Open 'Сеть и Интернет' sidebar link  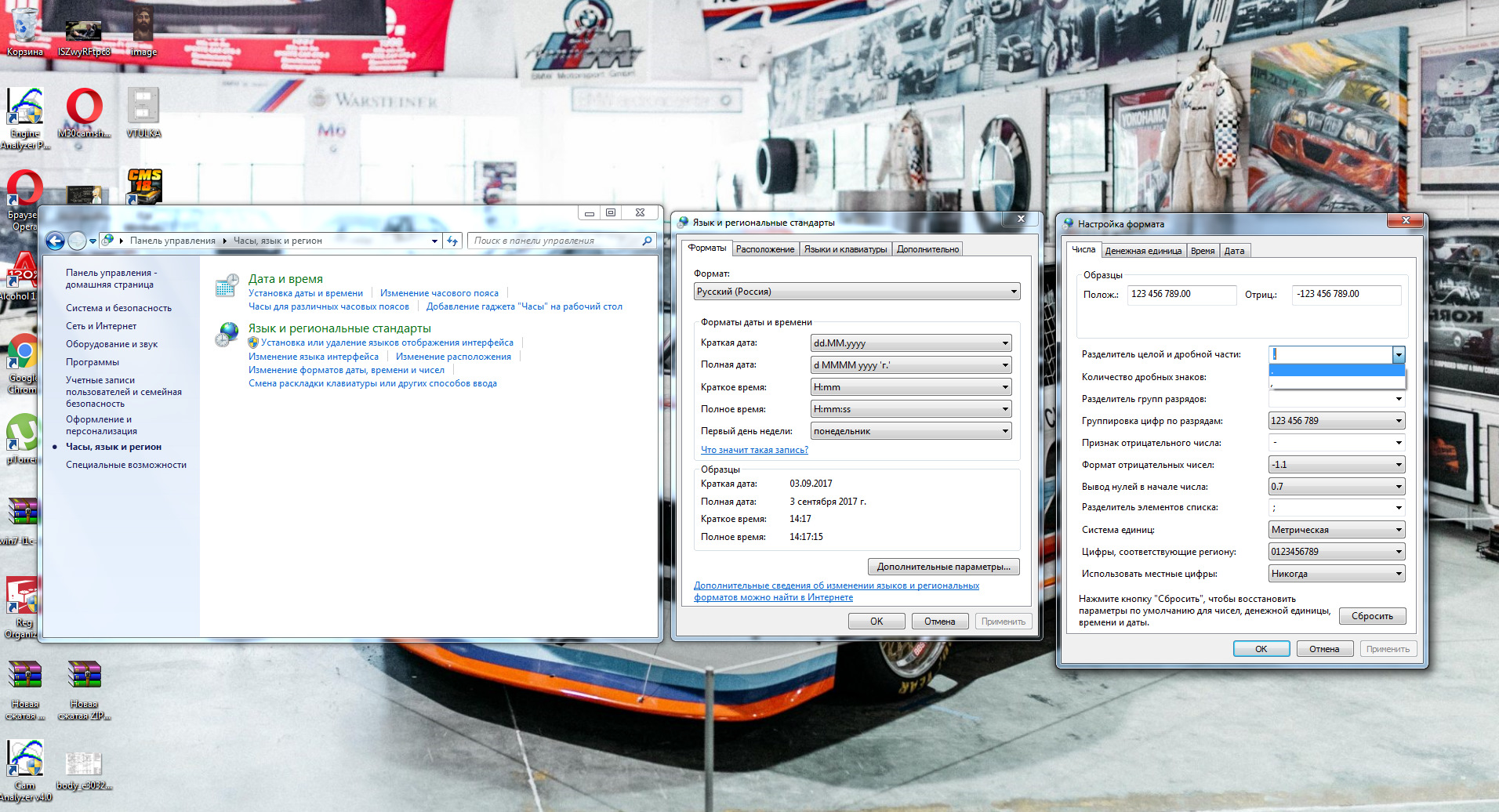101,326
